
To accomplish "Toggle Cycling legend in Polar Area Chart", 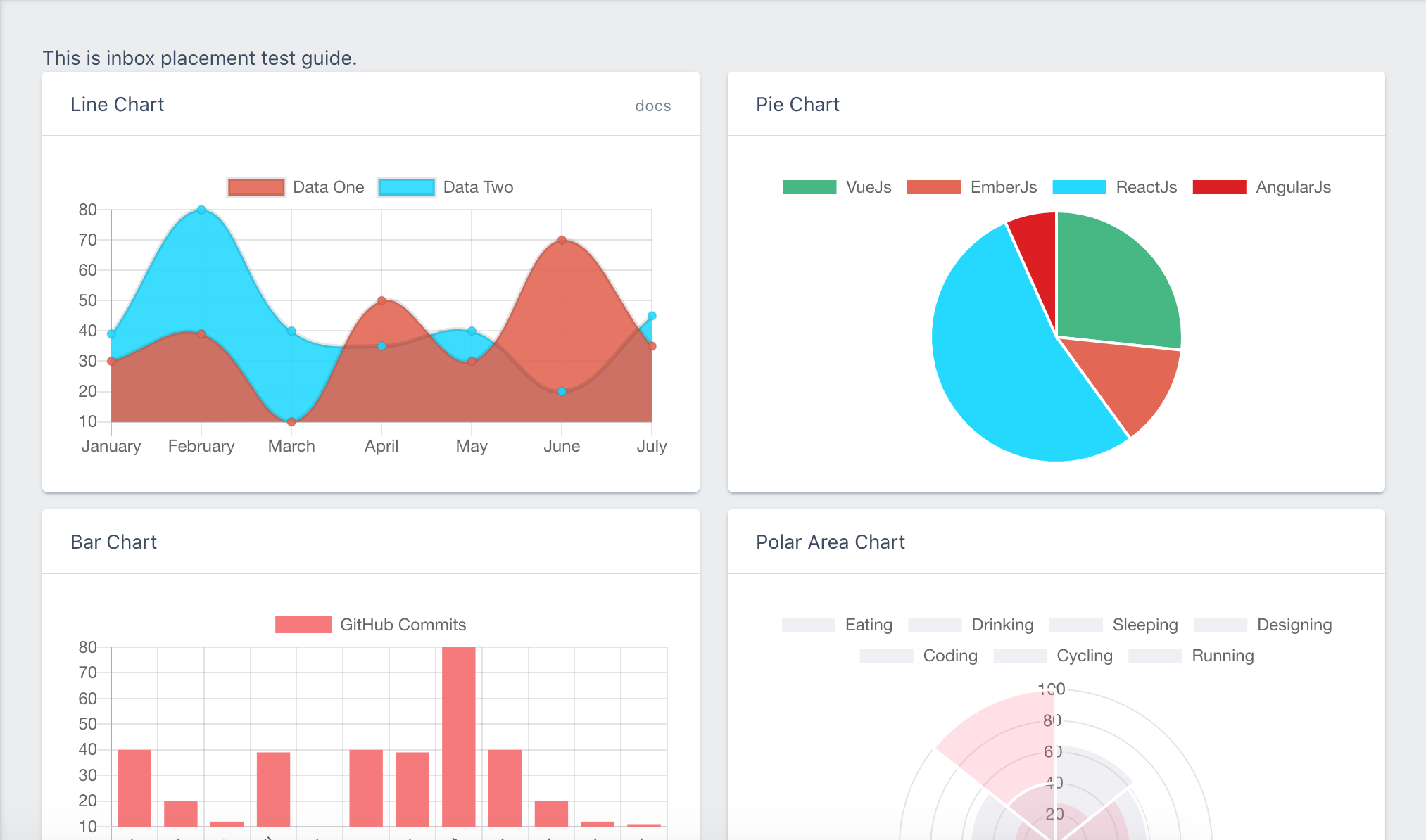I will coord(1053,656).
